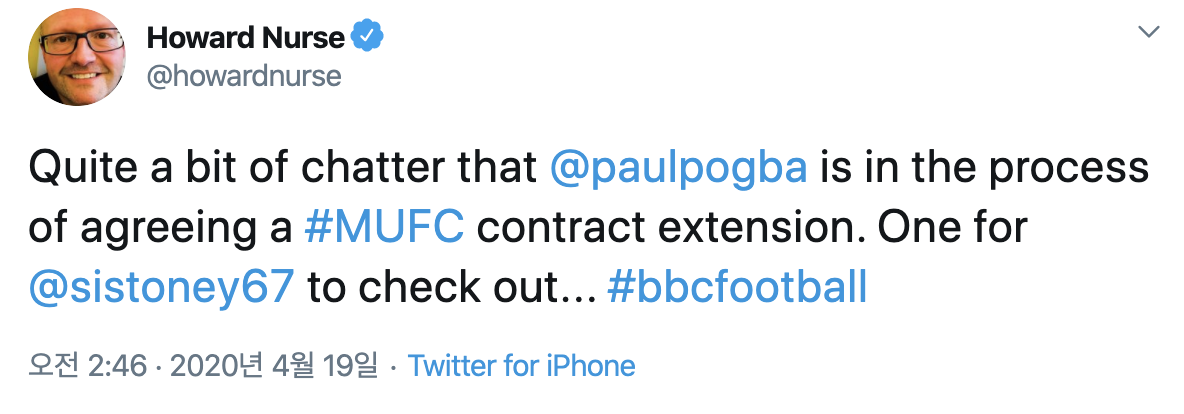Browse the #bbcfootball hashtag

[x=736, y=287]
